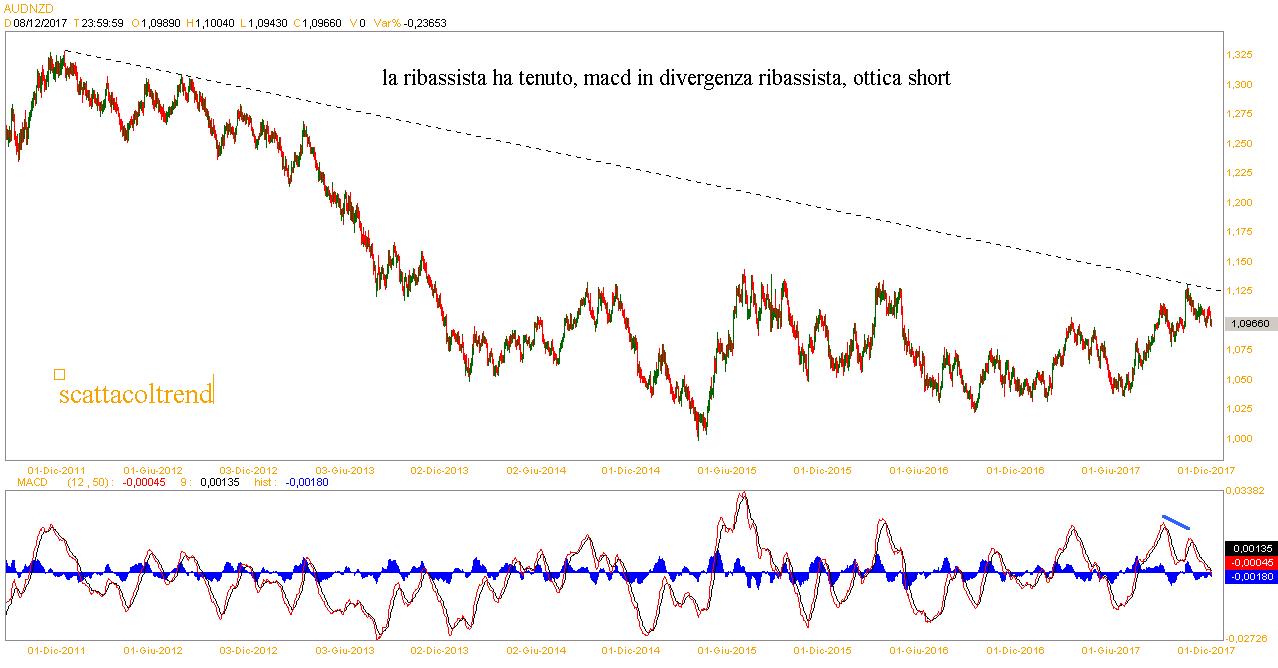The width and height of the screenshot is (1278, 668).
Task: Click the small orange square marker above watermark
Action: click(x=59, y=374)
